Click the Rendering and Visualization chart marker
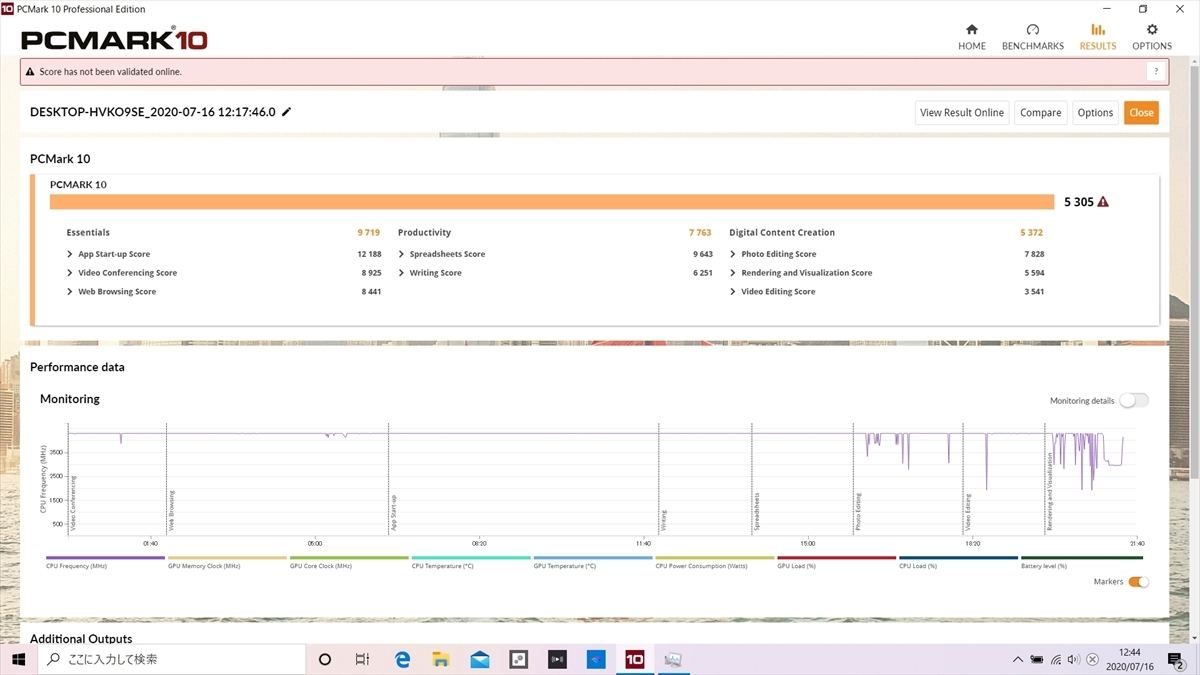The height and width of the screenshot is (675, 1200). 1050,492
